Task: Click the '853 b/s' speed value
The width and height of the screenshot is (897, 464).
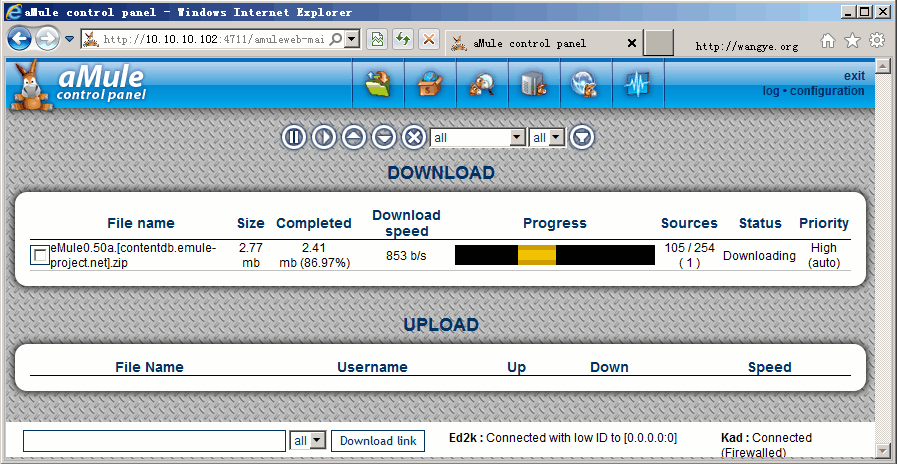Action: pyautogui.click(x=406, y=256)
